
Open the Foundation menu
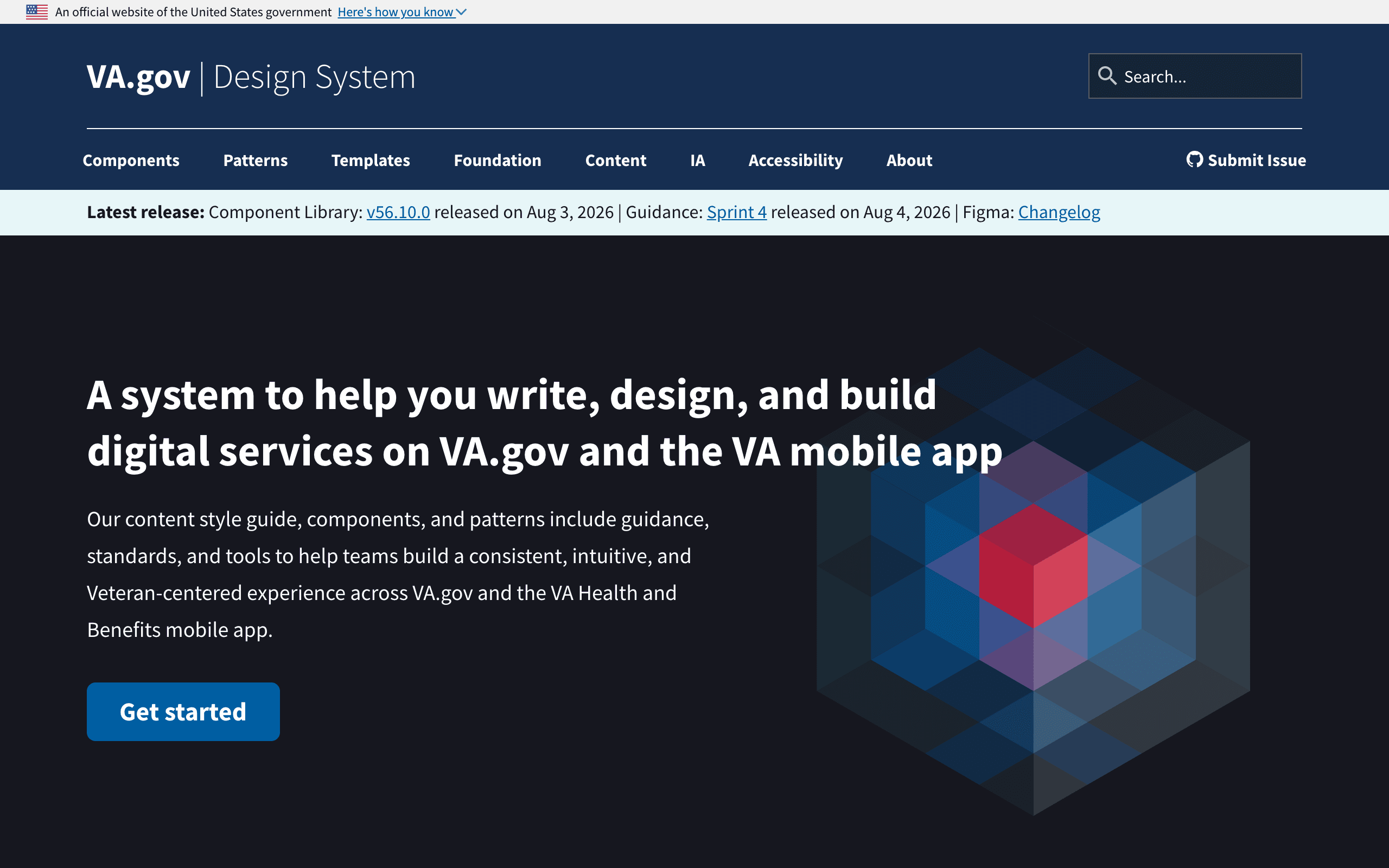tap(498, 160)
